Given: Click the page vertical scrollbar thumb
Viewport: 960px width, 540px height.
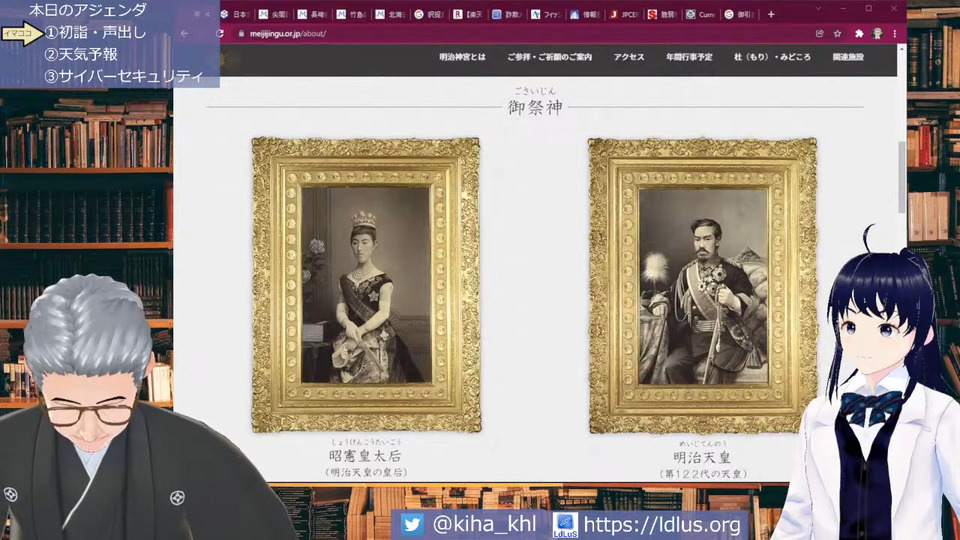Looking at the screenshot, I should click(x=901, y=178).
